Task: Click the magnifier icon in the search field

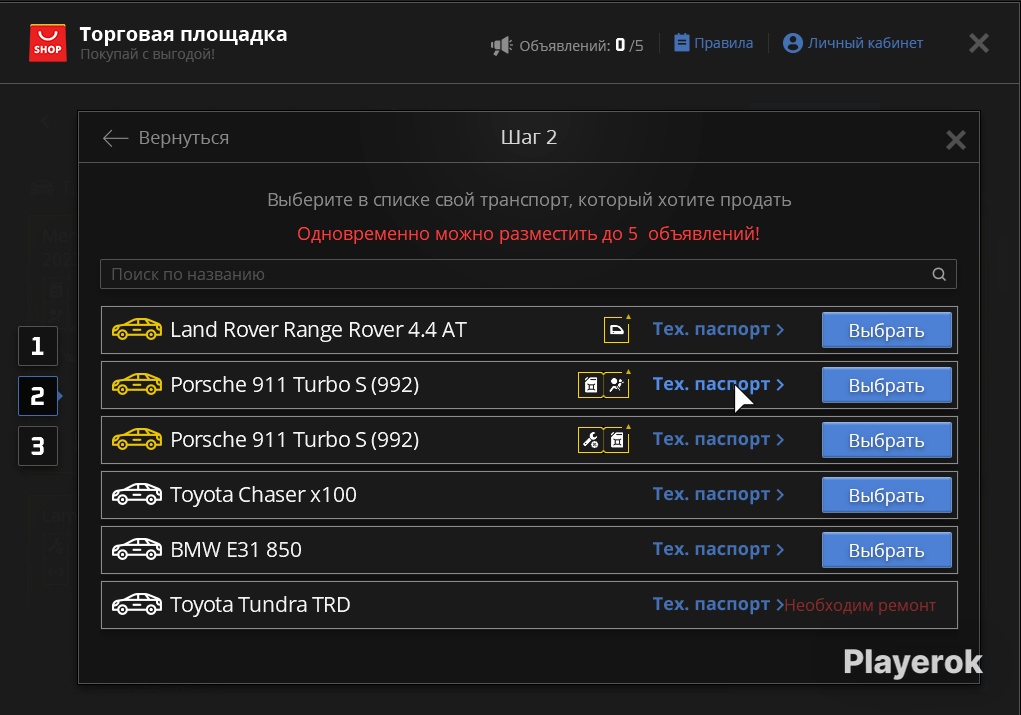Action: click(x=939, y=274)
